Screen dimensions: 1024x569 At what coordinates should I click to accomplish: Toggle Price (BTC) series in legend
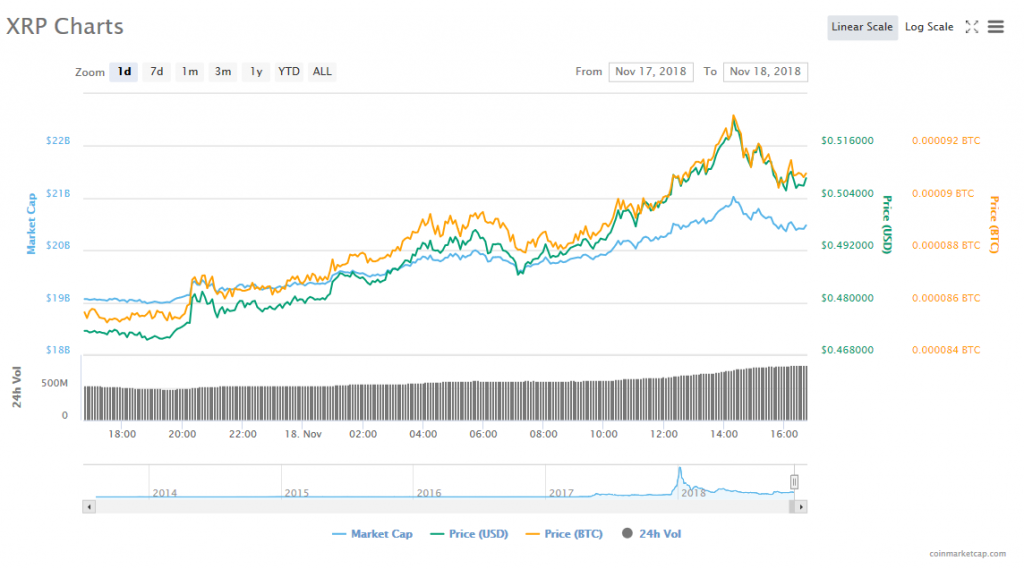pyautogui.click(x=564, y=534)
